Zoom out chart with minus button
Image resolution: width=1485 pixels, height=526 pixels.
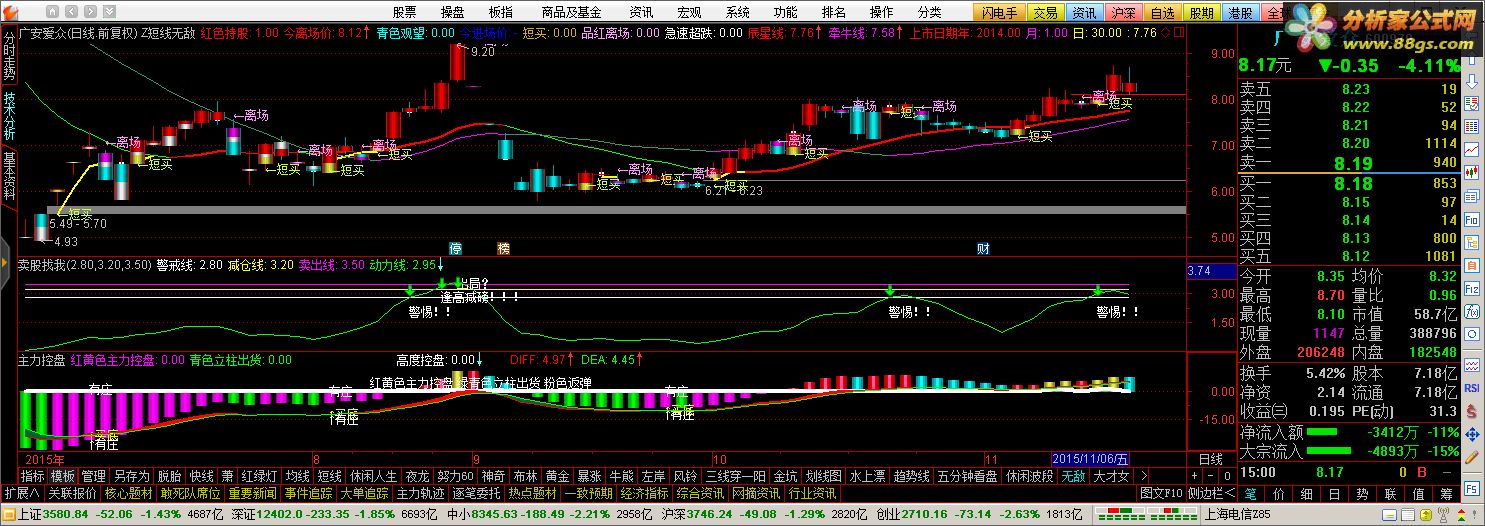coord(1210,475)
